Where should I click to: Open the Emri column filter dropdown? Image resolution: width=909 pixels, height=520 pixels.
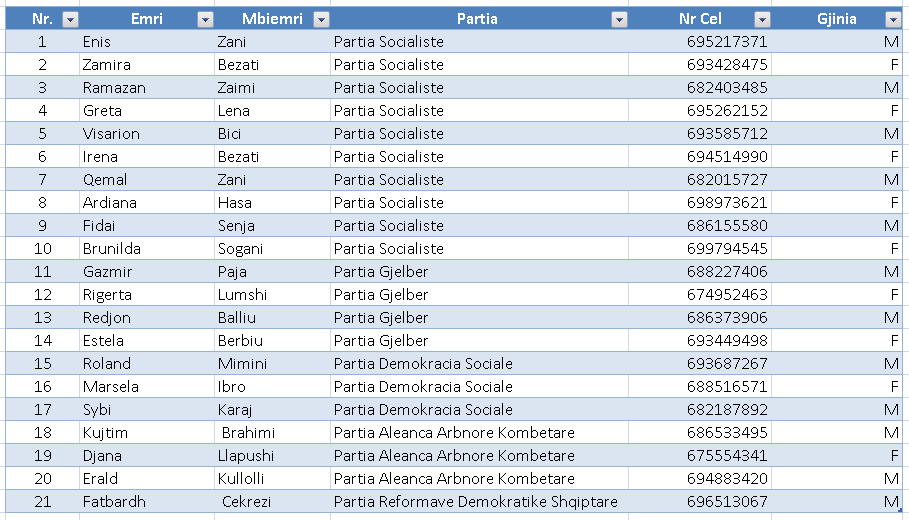tap(205, 19)
